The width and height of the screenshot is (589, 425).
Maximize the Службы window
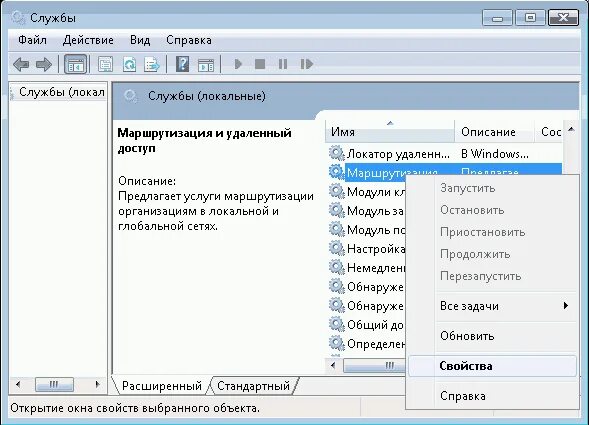[530, 18]
